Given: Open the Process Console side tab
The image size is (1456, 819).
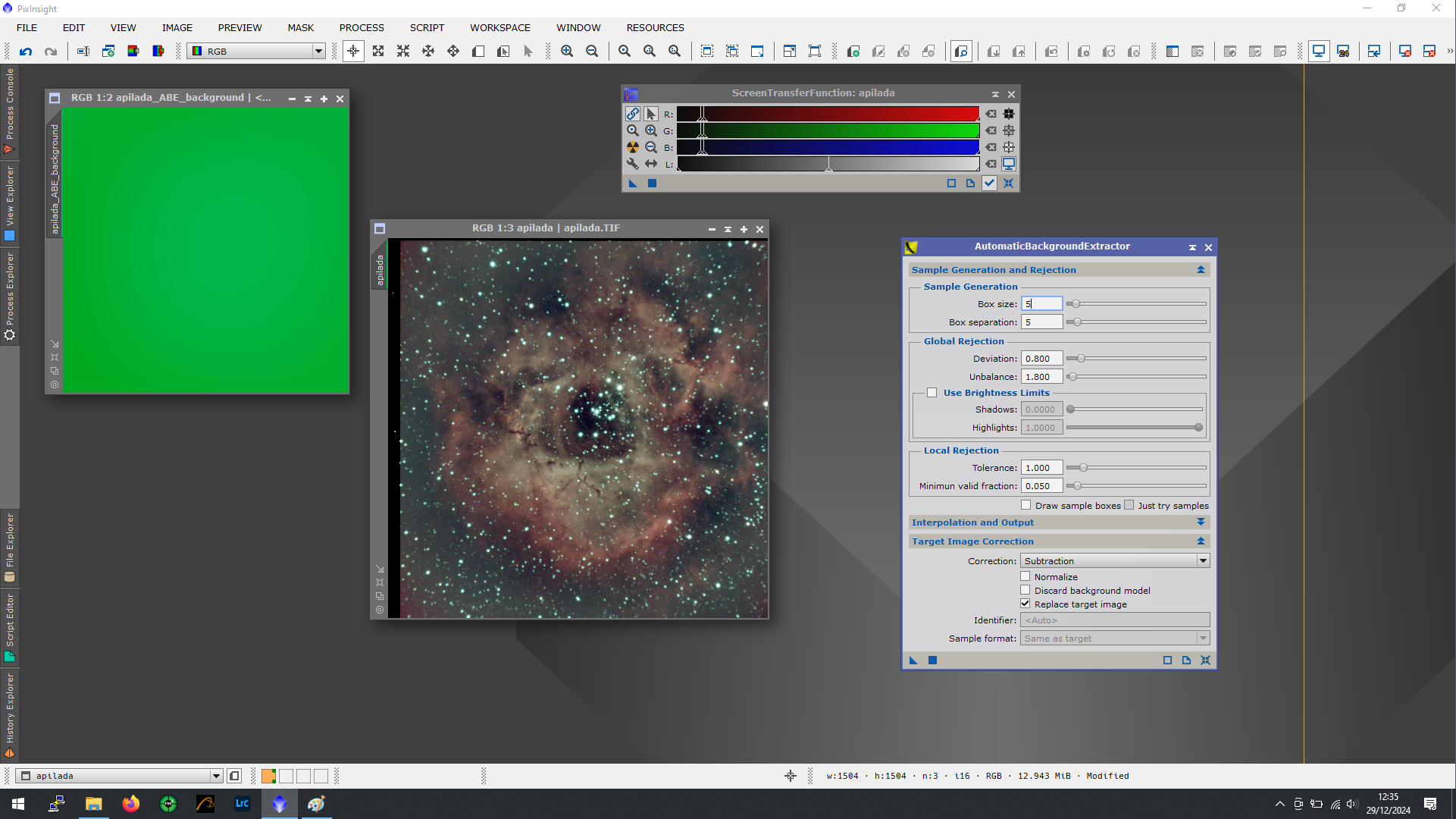Looking at the screenshot, I should (x=10, y=111).
